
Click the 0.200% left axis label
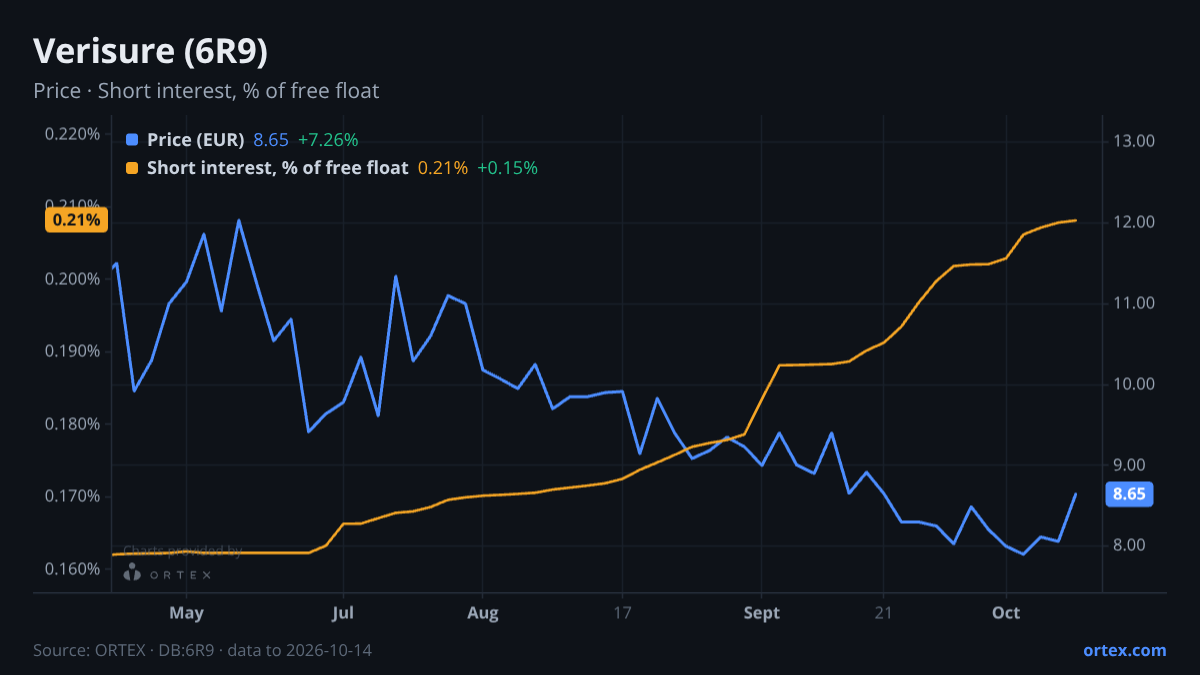[73, 278]
